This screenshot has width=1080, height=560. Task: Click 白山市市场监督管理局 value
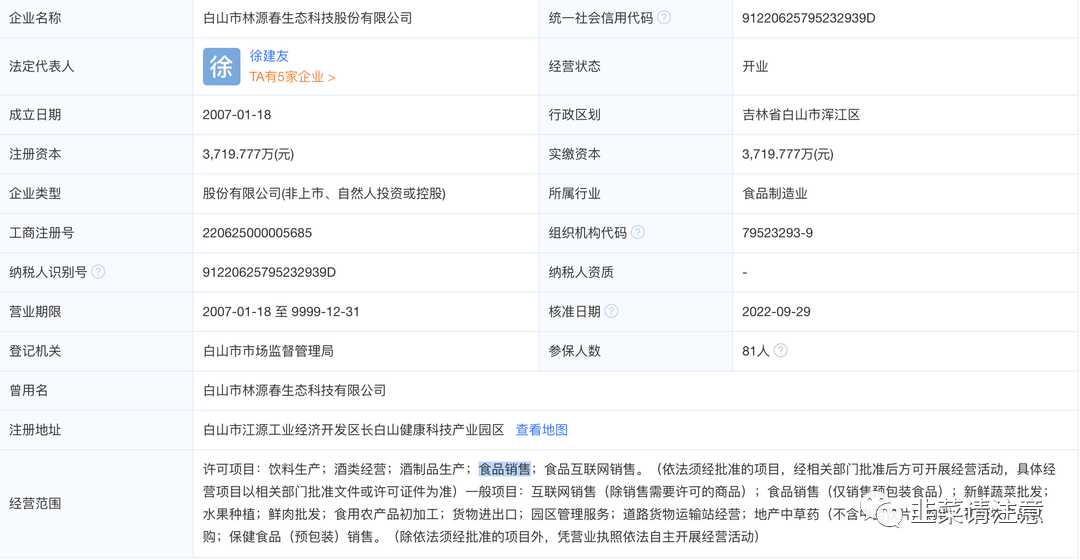point(268,351)
